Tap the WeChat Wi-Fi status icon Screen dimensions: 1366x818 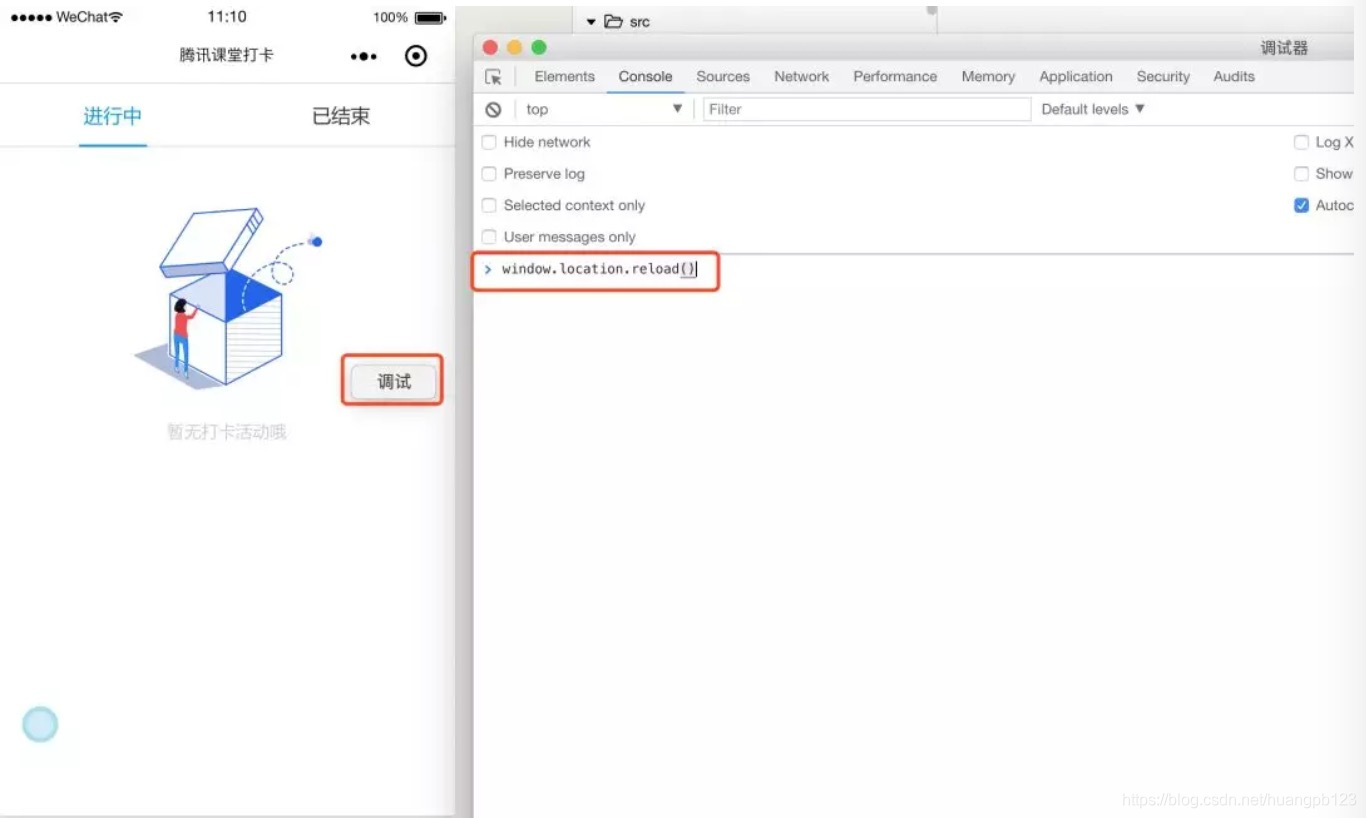(116, 17)
